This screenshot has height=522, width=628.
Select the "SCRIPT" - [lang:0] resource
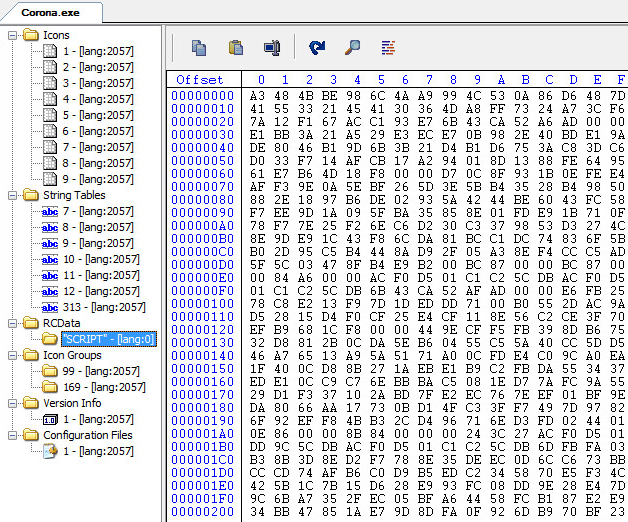[x=109, y=339]
